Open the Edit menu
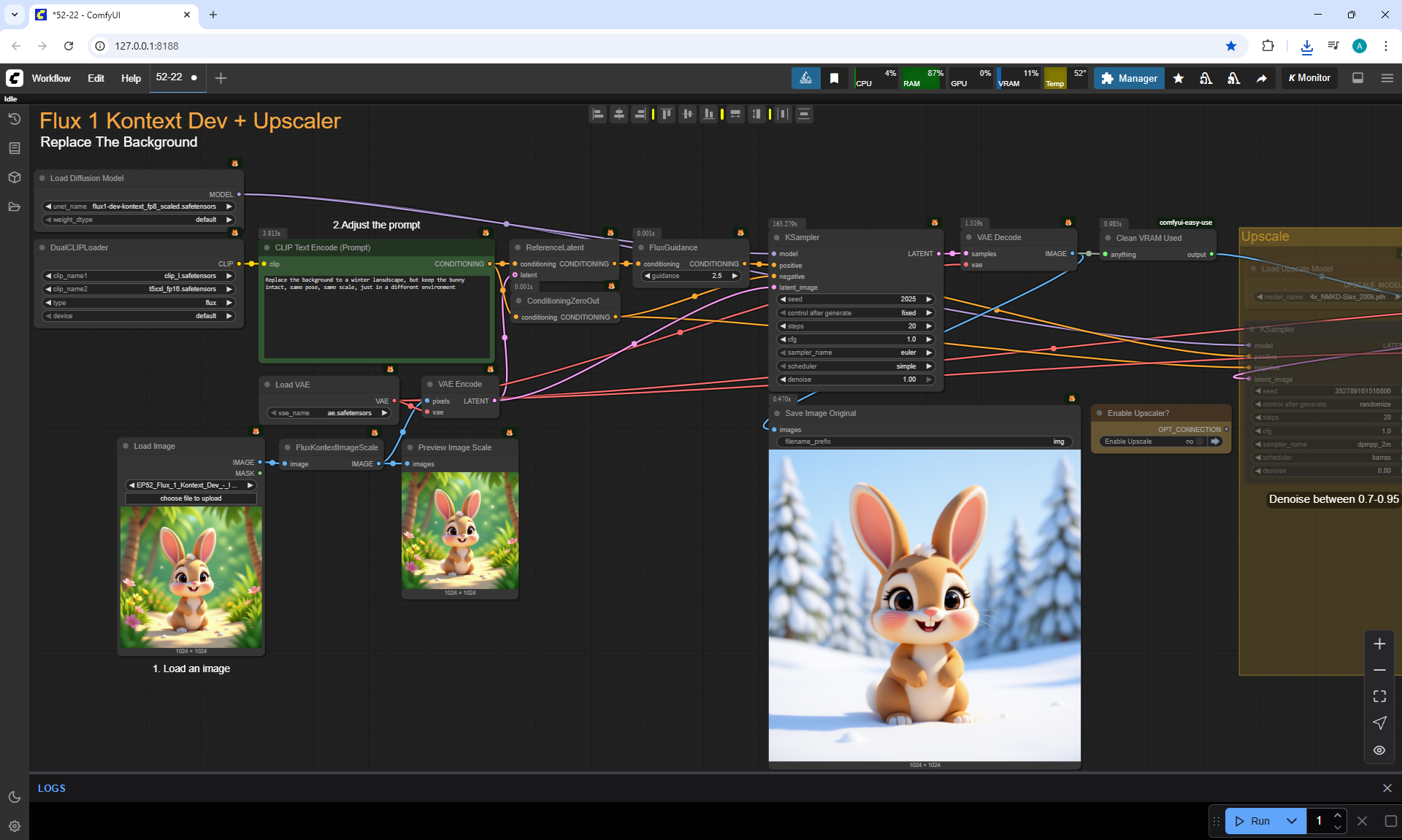This screenshot has width=1402, height=840. tap(96, 78)
